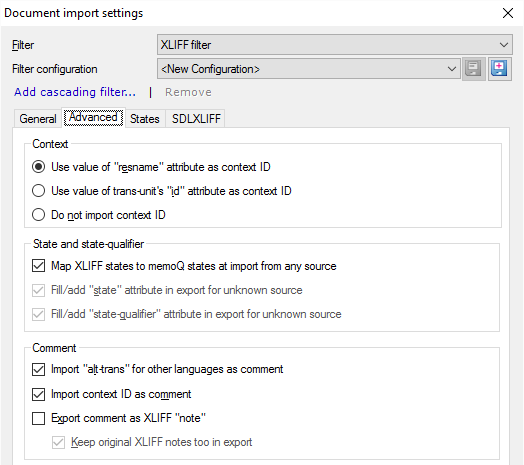Click the Add cascading filter link
The width and height of the screenshot is (524, 465).
[75, 92]
